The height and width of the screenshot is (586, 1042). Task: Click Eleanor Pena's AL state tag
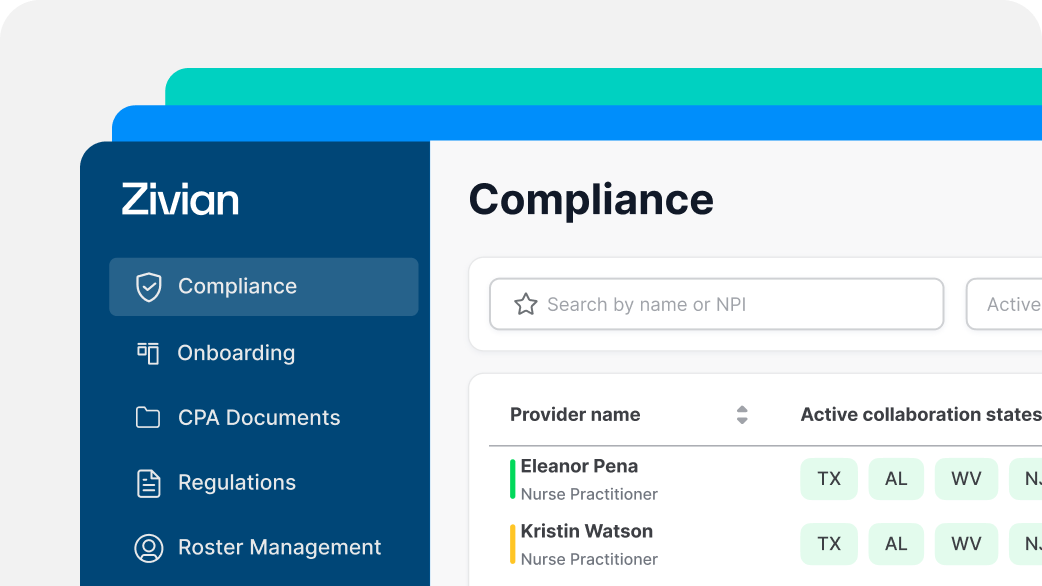(896, 479)
